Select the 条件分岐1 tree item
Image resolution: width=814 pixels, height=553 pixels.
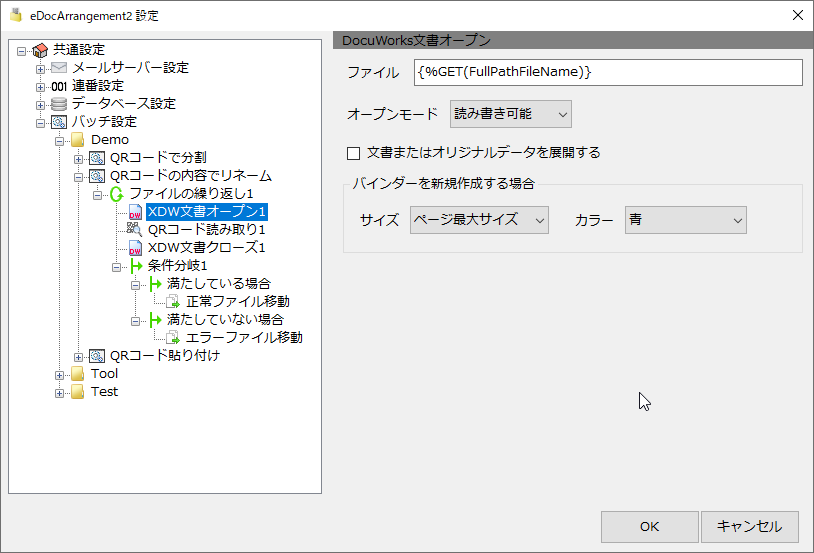coord(178,266)
